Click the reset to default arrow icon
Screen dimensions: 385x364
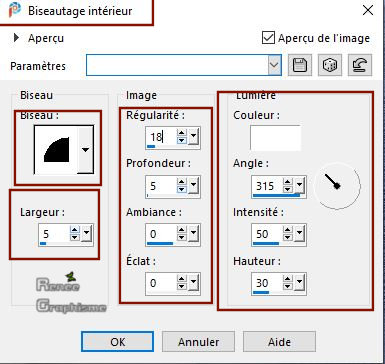pyautogui.click(x=360, y=65)
